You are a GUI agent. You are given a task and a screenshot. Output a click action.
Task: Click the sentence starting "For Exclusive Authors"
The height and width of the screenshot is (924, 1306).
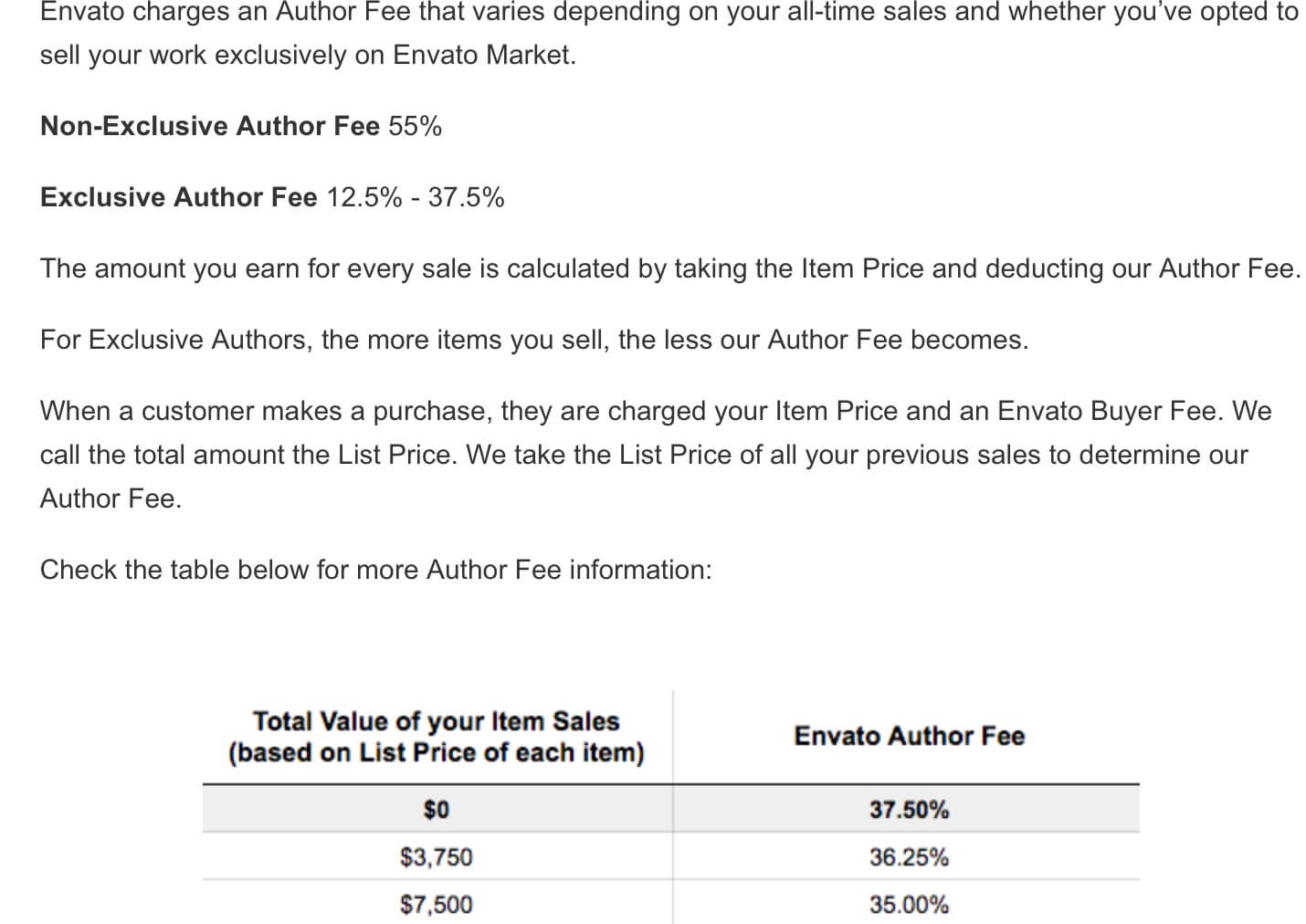pos(534,340)
